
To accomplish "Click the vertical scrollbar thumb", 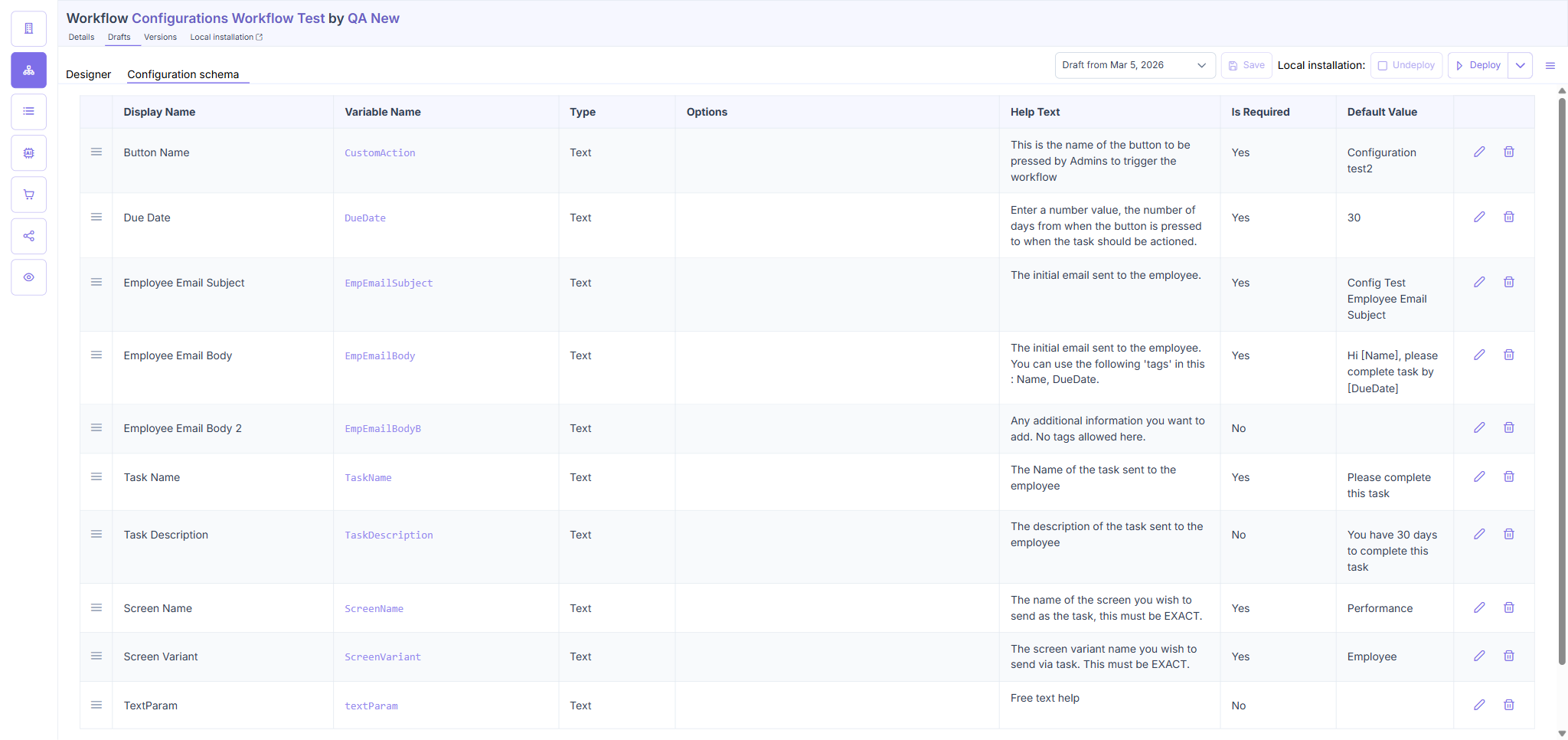I will point(1562,381).
